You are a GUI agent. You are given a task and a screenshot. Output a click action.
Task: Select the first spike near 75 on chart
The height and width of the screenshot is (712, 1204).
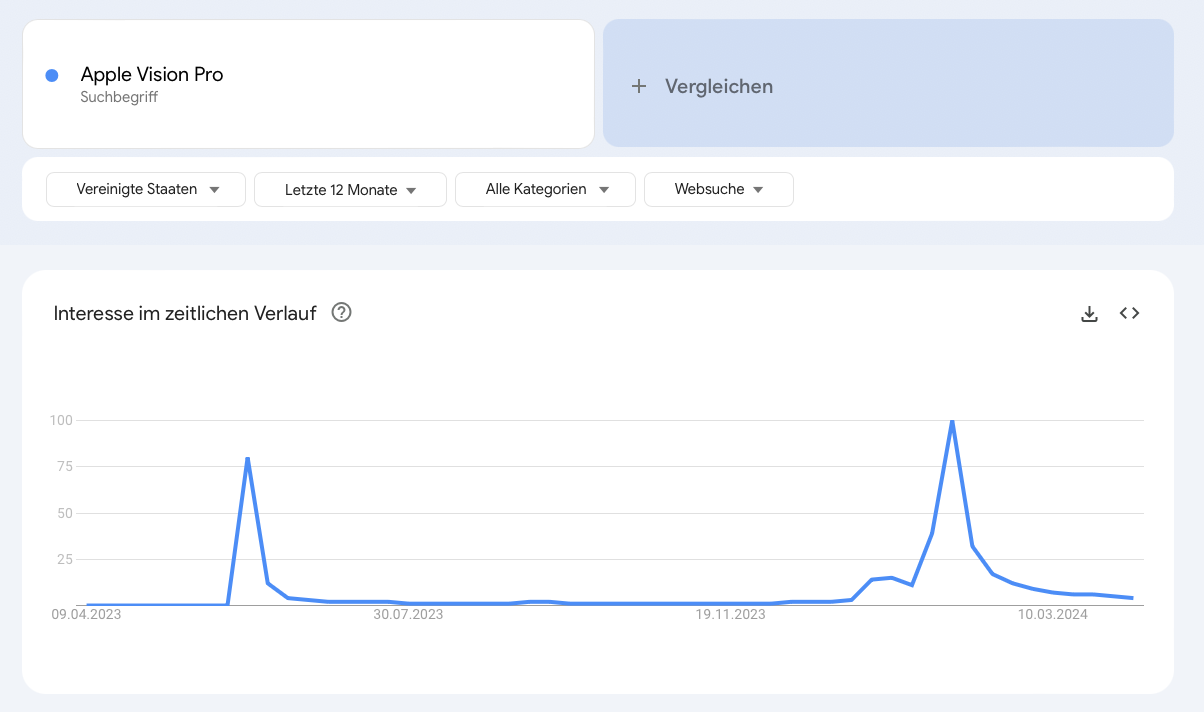tap(247, 458)
